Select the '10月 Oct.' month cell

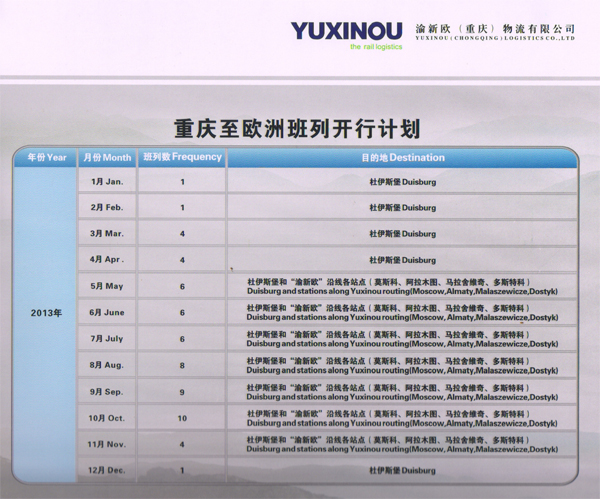(107, 418)
